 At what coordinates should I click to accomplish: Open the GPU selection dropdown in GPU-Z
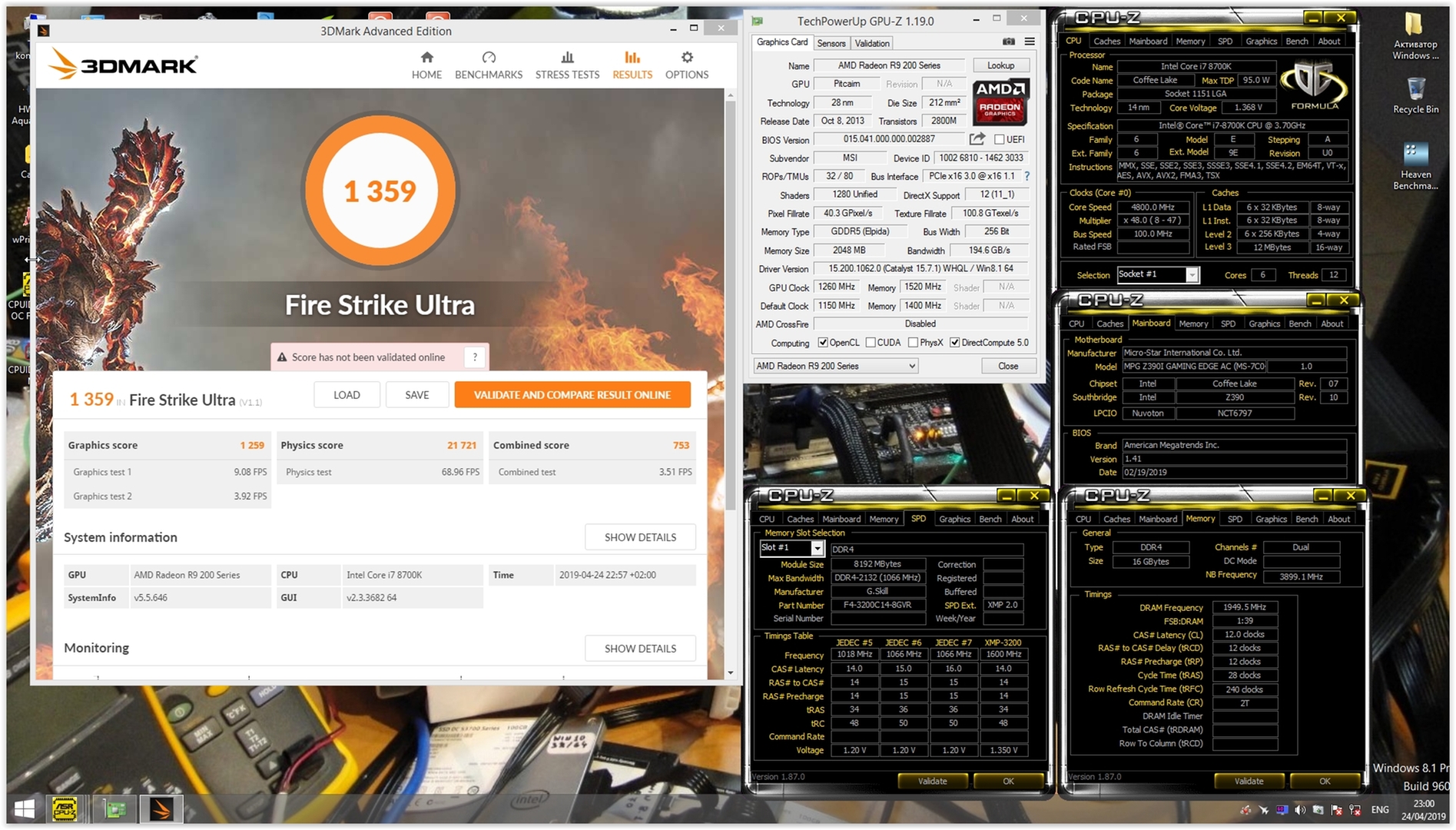[x=835, y=367]
